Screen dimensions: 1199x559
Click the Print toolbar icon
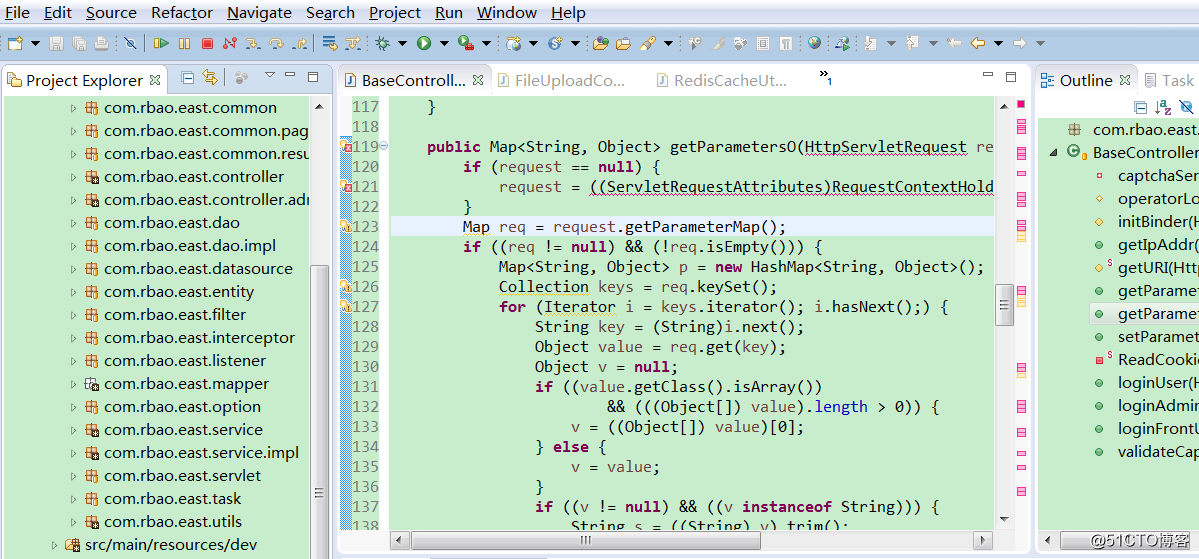click(101, 44)
